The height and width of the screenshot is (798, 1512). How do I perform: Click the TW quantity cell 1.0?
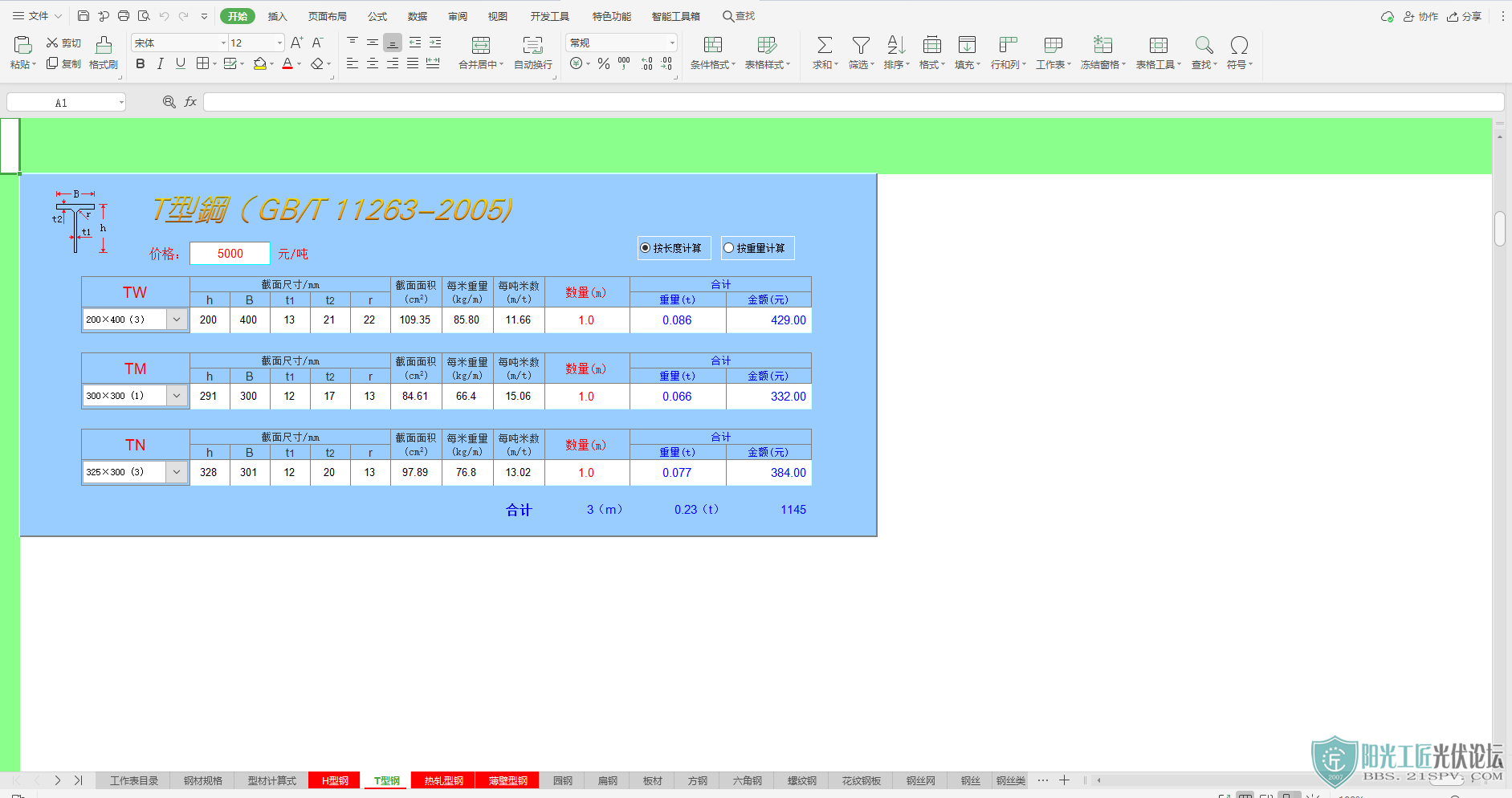587,320
